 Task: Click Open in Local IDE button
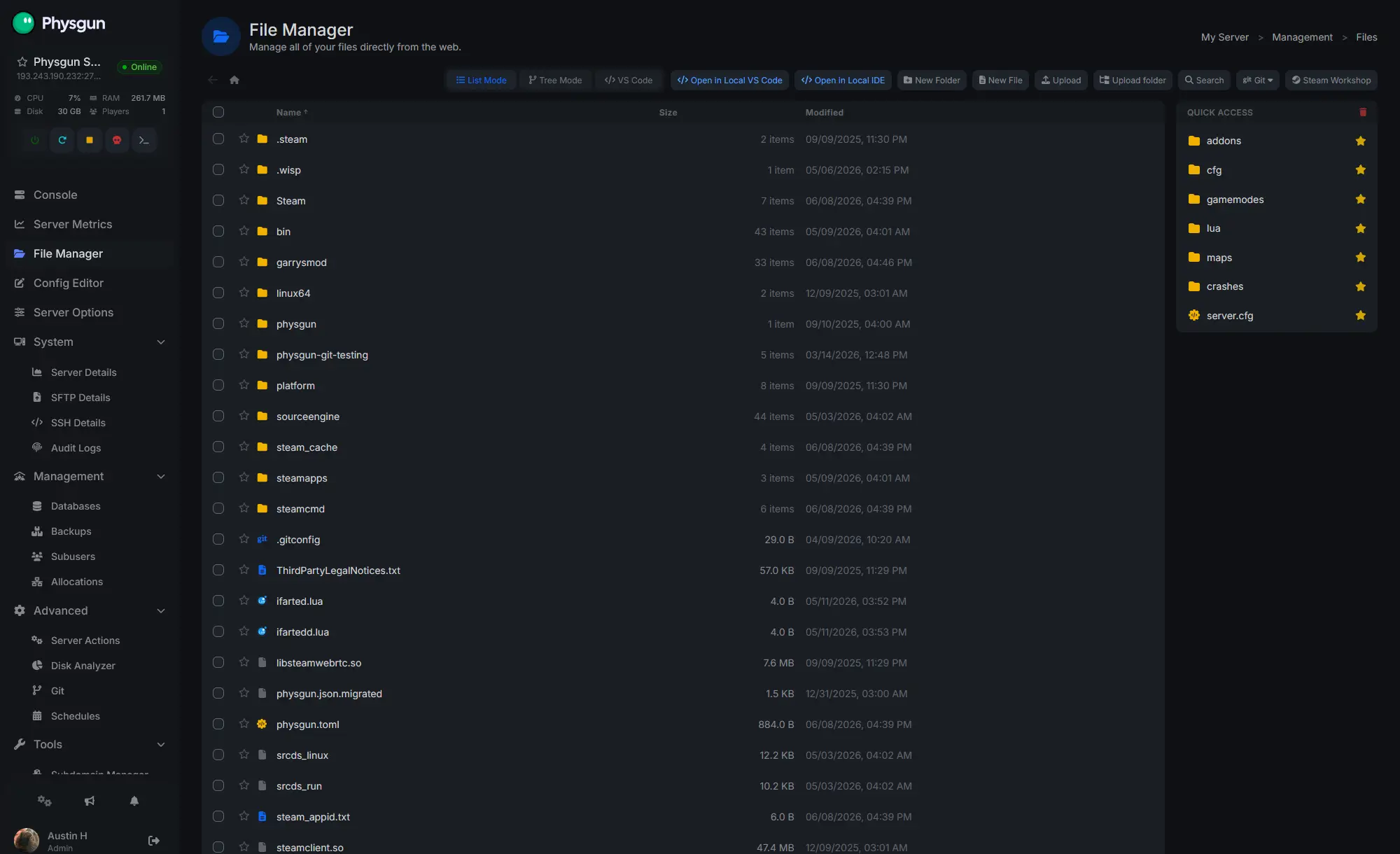(x=843, y=80)
